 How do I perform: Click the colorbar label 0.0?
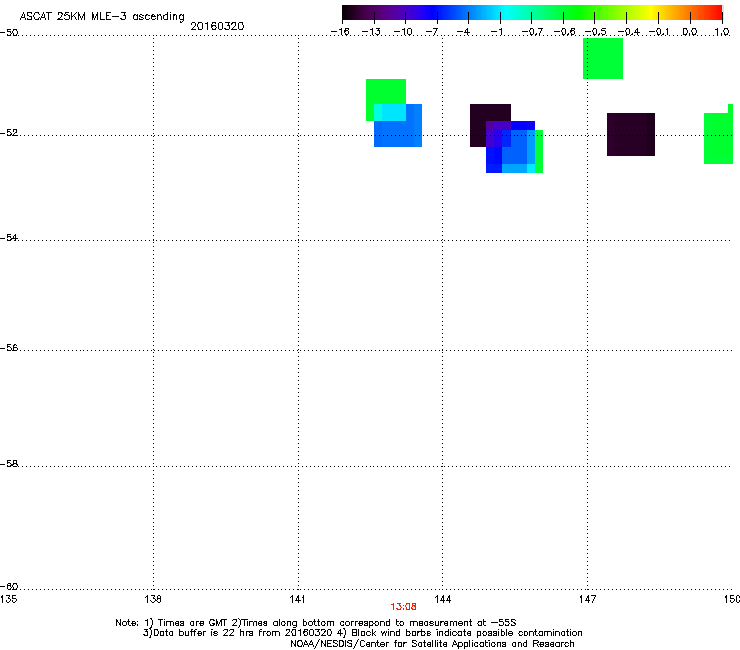[690, 32]
